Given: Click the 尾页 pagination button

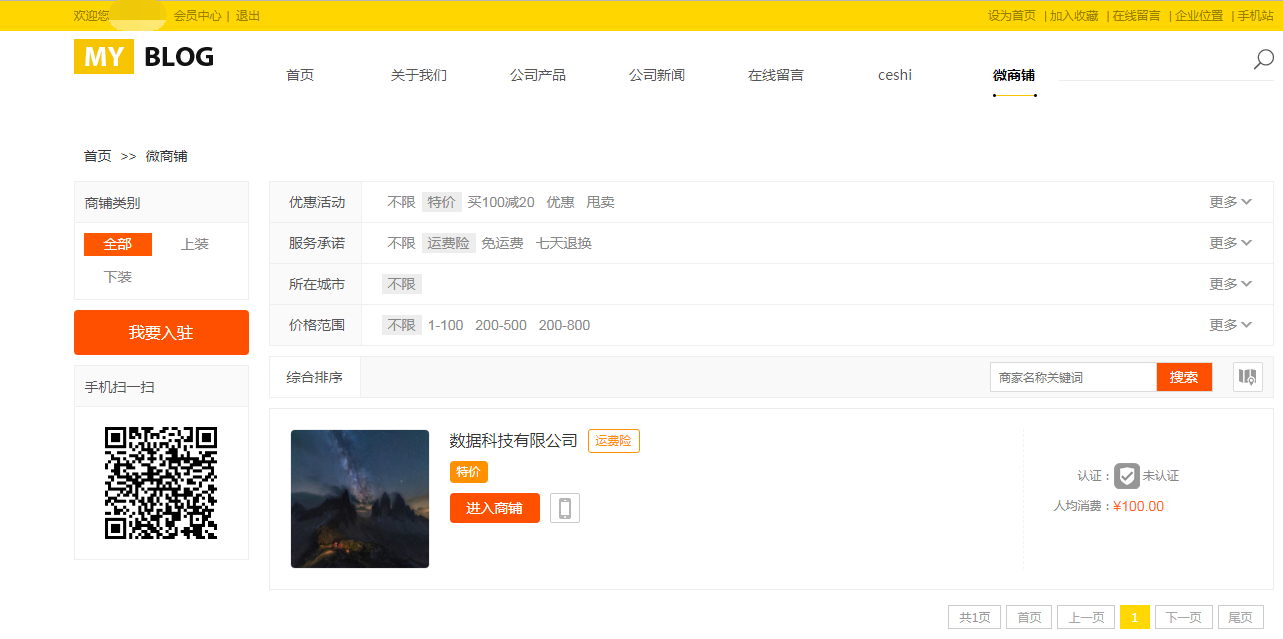Looking at the screenshot, I should (x=1240, y=617).
